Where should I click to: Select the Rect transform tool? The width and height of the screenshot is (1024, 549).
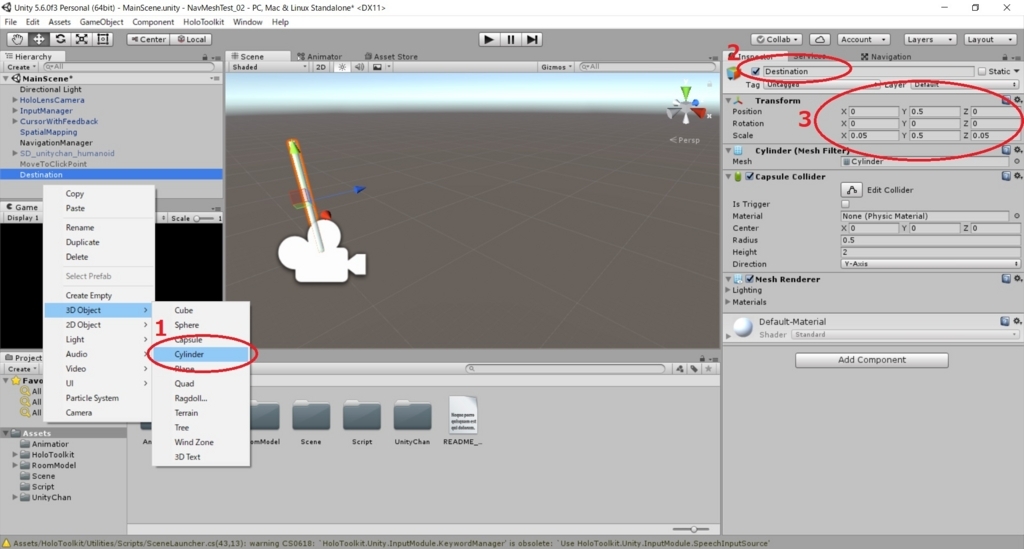tap(103, 39)
